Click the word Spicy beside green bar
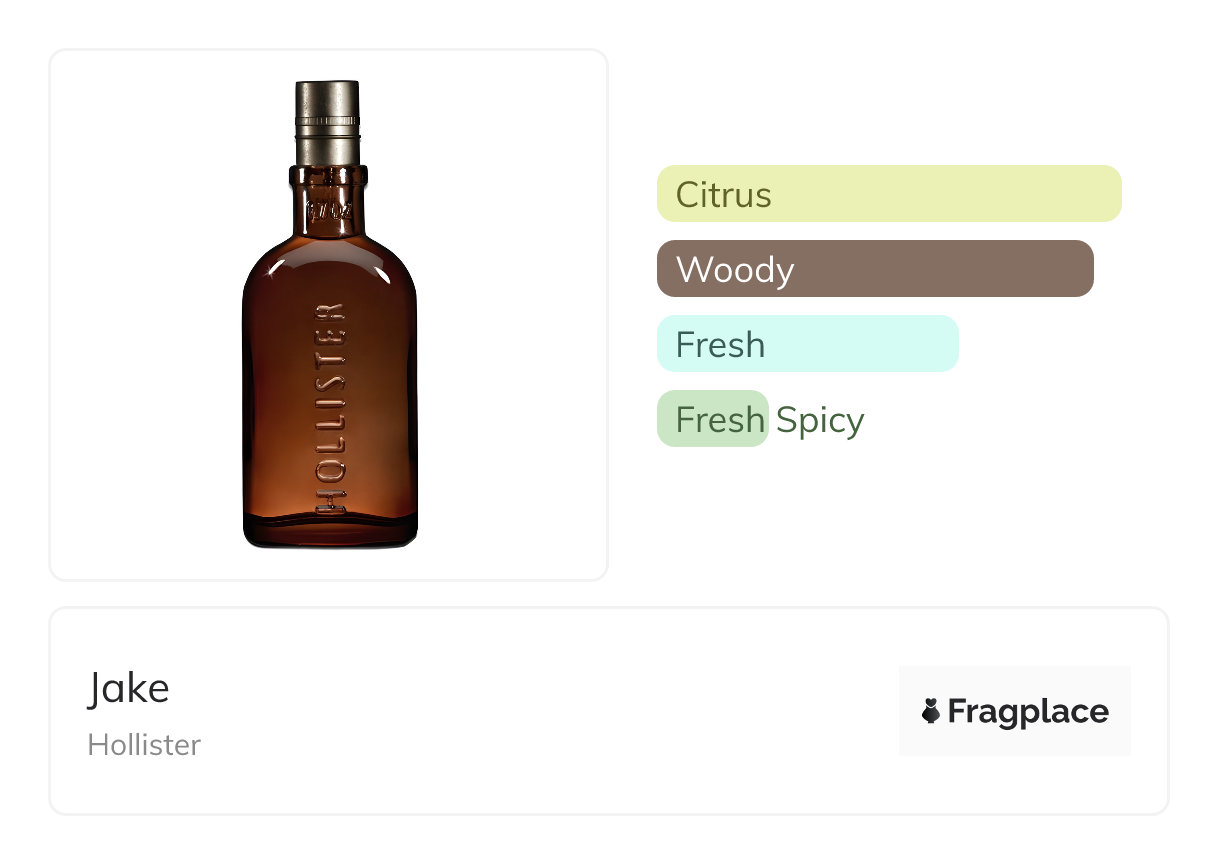This screenshot has height=864, width=1218. (820, 420)
